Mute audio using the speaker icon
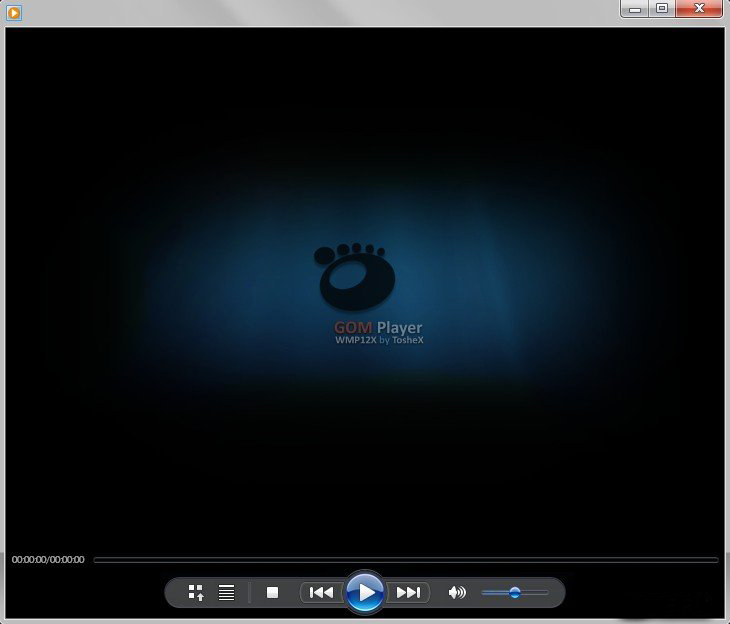The height and width of the screenshot is (624, 730). (x=457, y=592)
